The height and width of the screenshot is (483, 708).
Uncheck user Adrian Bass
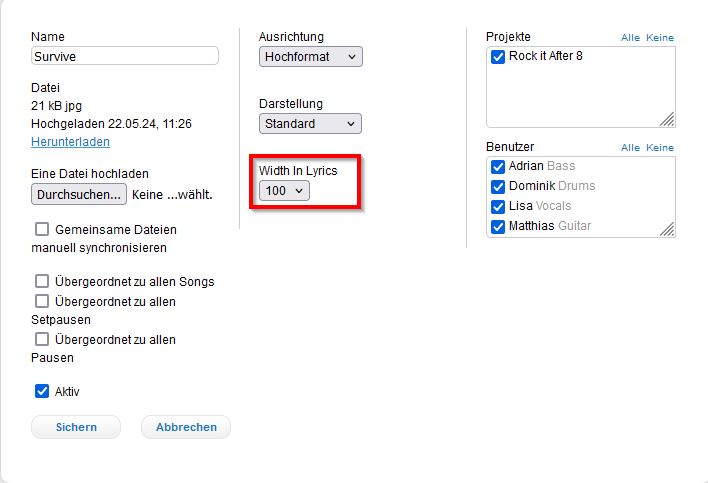pos(498,167)
